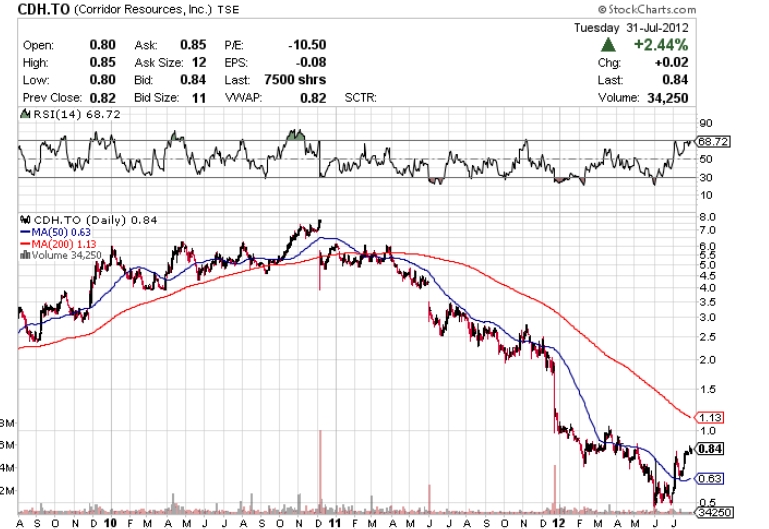
Task: Click the blue MA(50) legend line
Action: pyautogui.click(x=25, y=232)
